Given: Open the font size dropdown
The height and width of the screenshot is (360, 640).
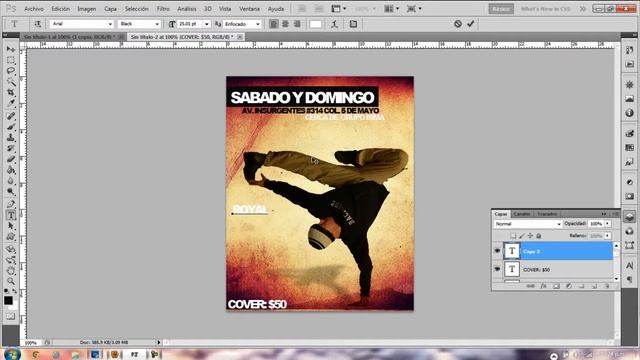Looking at the screenshot, I should point(207,24).
